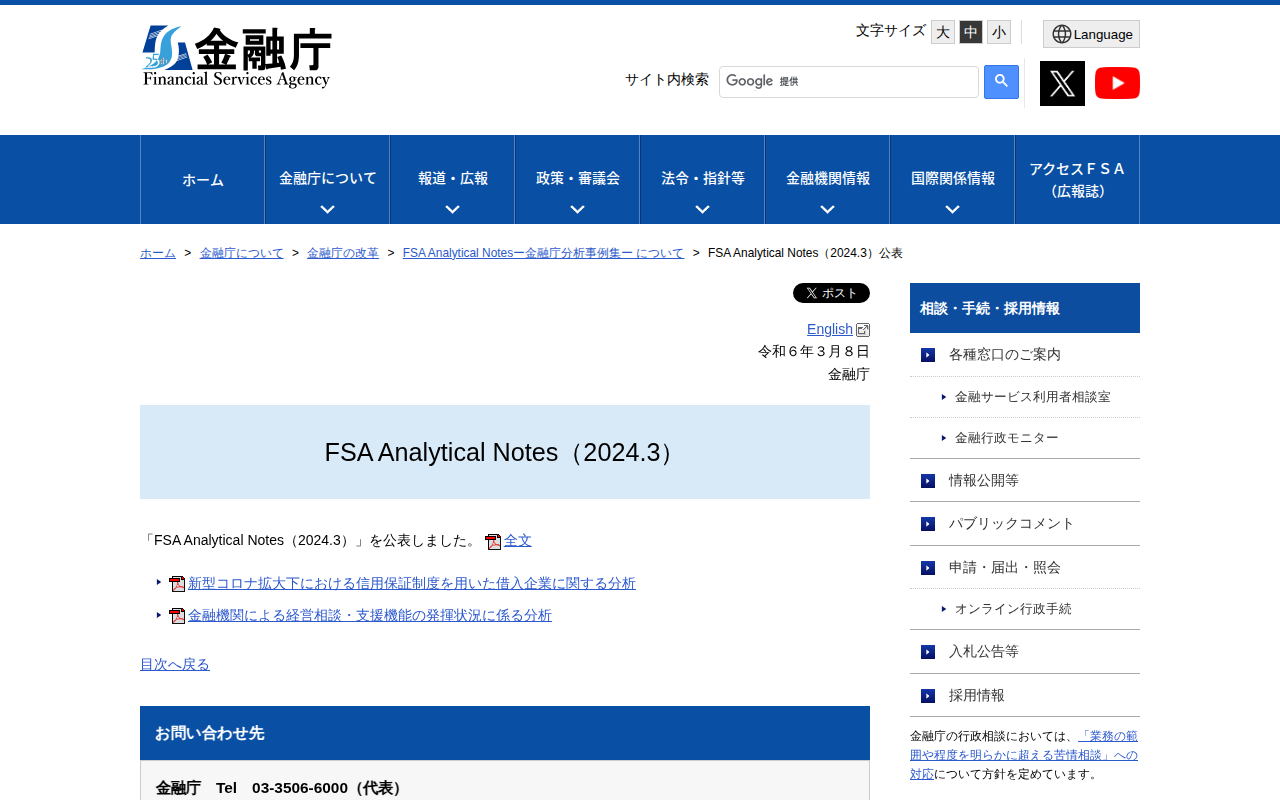Viewport: 1280px width, 800px height.
Task: Click arrow icon beside 入札公告等
Action: [x=928, y=652]
